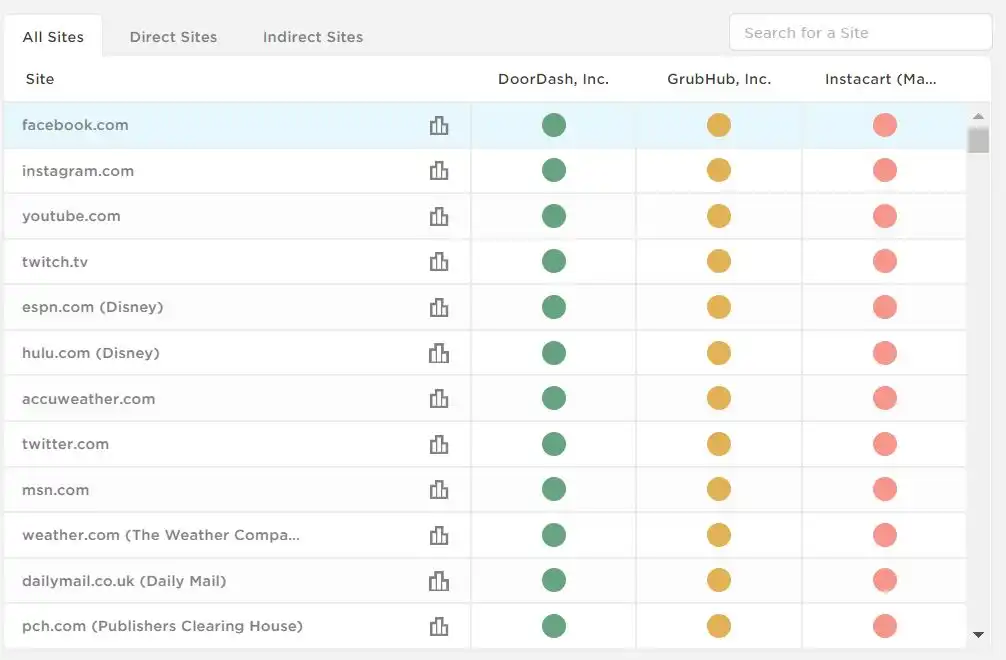
Task: Click the scrollbar down arrow
Action: (x=978, y=634)
